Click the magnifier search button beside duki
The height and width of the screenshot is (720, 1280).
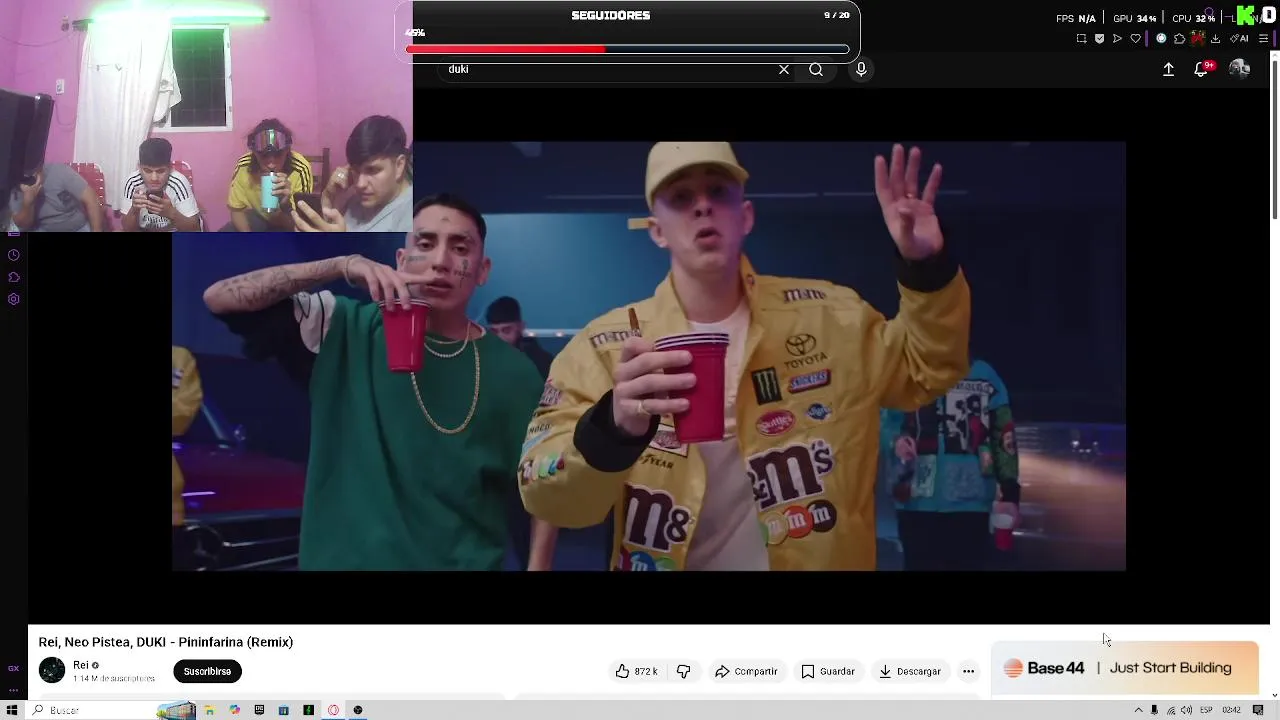tap(816, 69)
